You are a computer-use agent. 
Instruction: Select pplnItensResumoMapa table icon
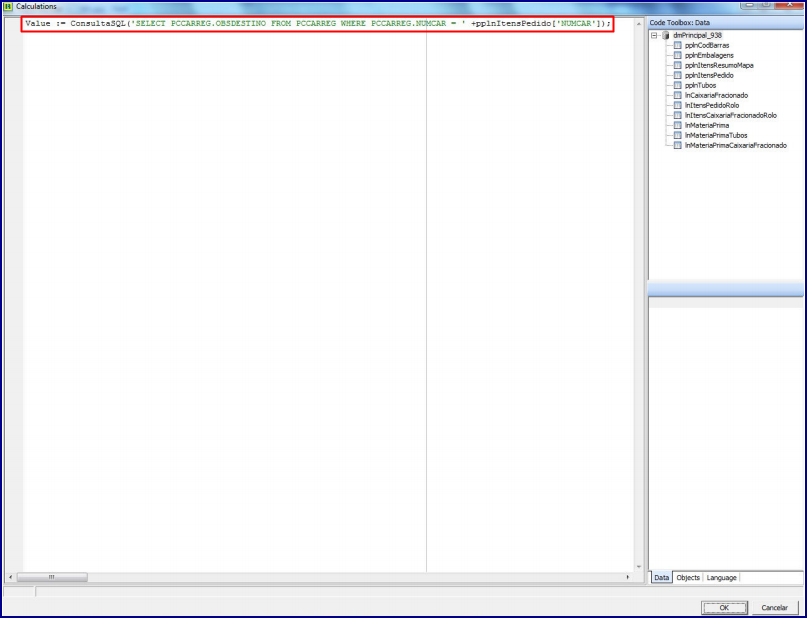click(x=677, y=65)
